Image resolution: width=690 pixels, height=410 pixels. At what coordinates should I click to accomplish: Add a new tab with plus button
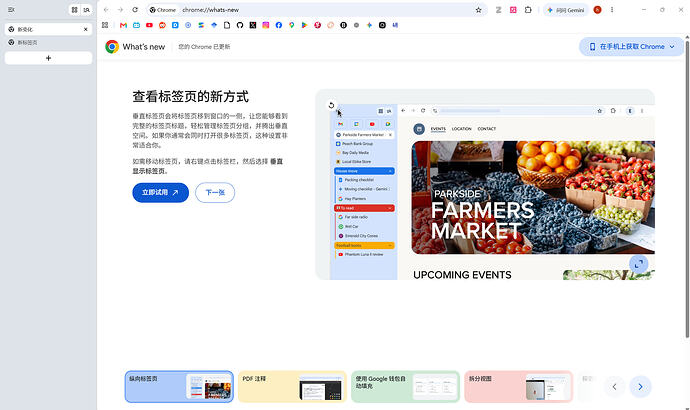pyautogui.click(x=48, y=58)
